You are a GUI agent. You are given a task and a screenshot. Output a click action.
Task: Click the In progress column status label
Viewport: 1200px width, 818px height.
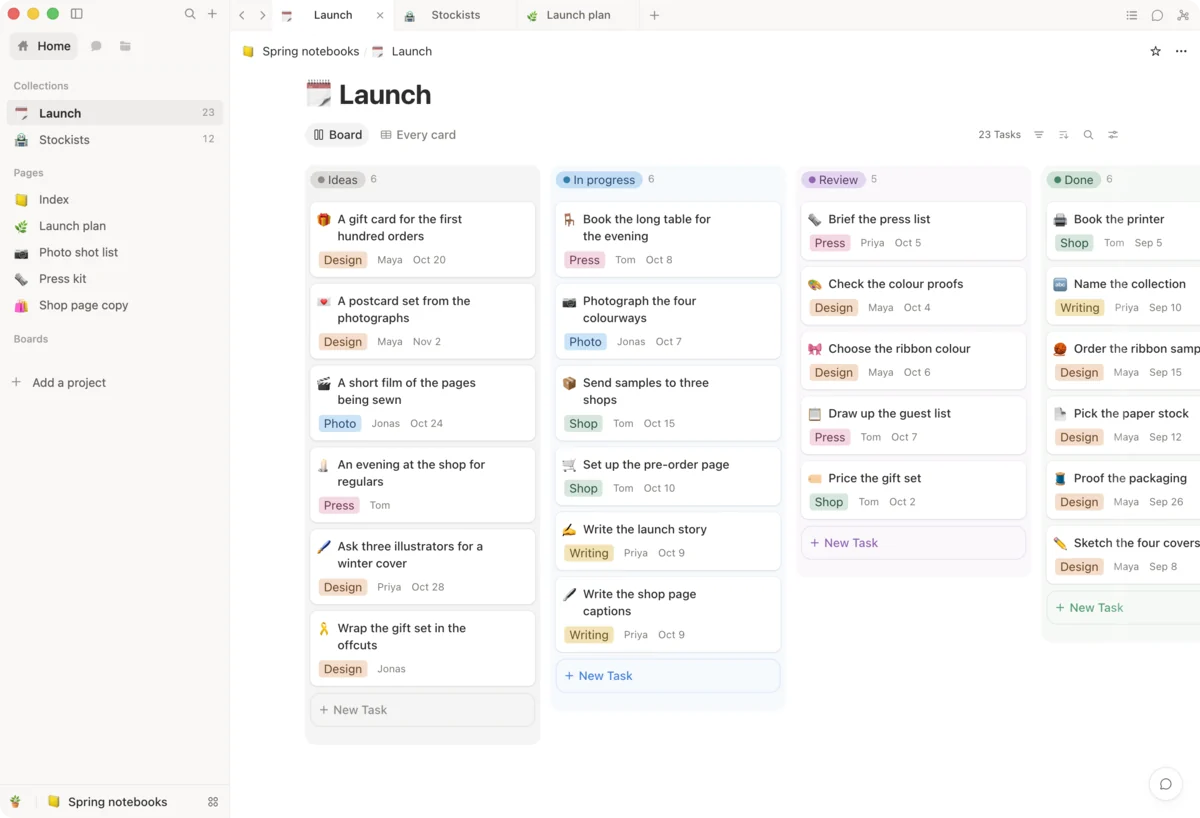coord(599,180)
